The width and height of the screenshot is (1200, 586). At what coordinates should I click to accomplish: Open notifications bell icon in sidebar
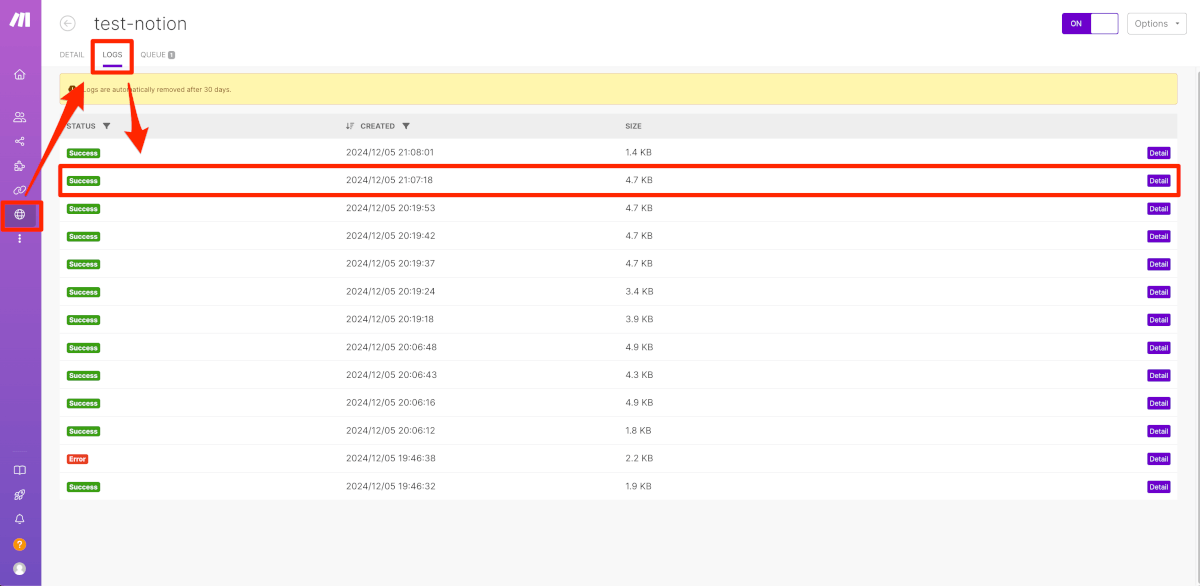point(20,519)
